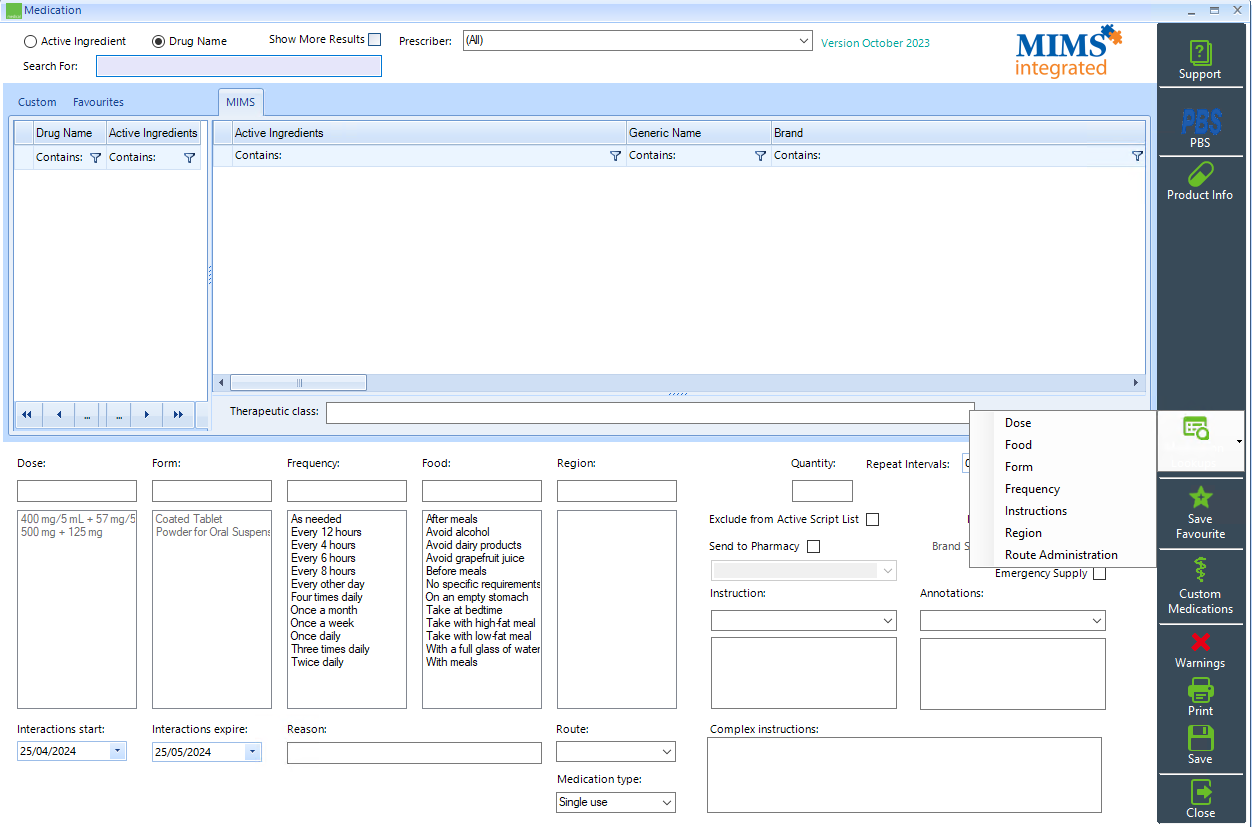The width and height of the screenshot is (1252, 827).
Task: Open the Interactions expire date picker
Action: coord(253,751)
